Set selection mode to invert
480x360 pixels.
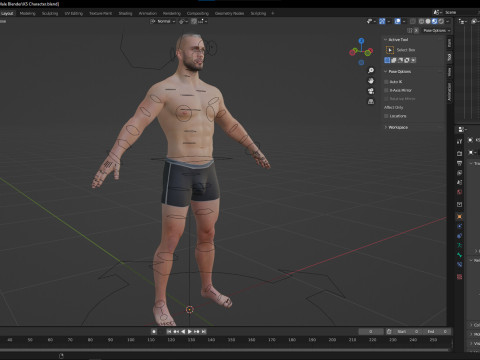(x=407, y=60)
